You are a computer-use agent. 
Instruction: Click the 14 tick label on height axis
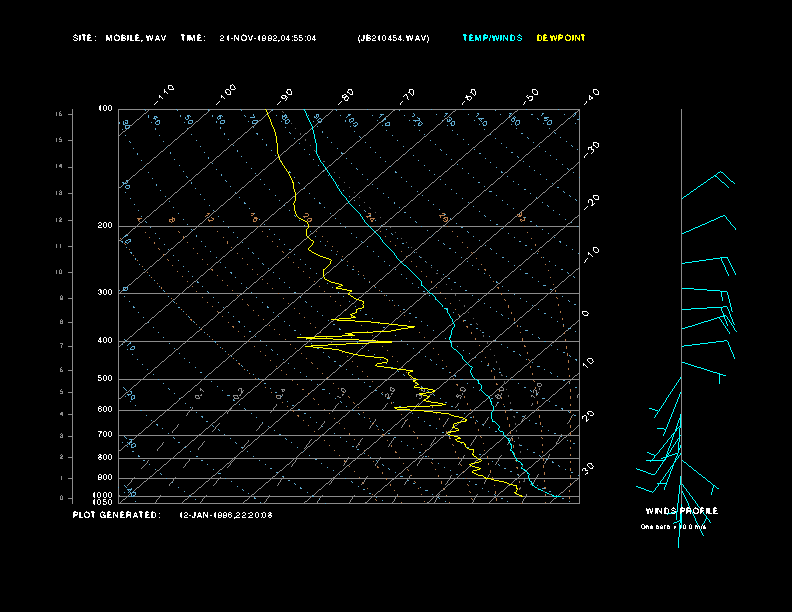click(x=59, y=167)
